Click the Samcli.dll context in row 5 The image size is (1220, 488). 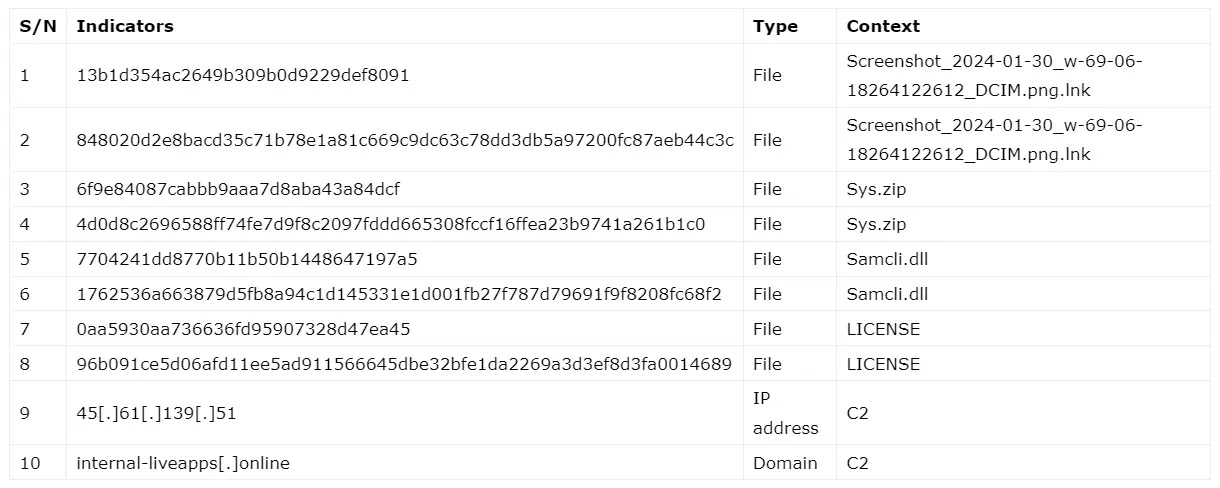[887, 259]
